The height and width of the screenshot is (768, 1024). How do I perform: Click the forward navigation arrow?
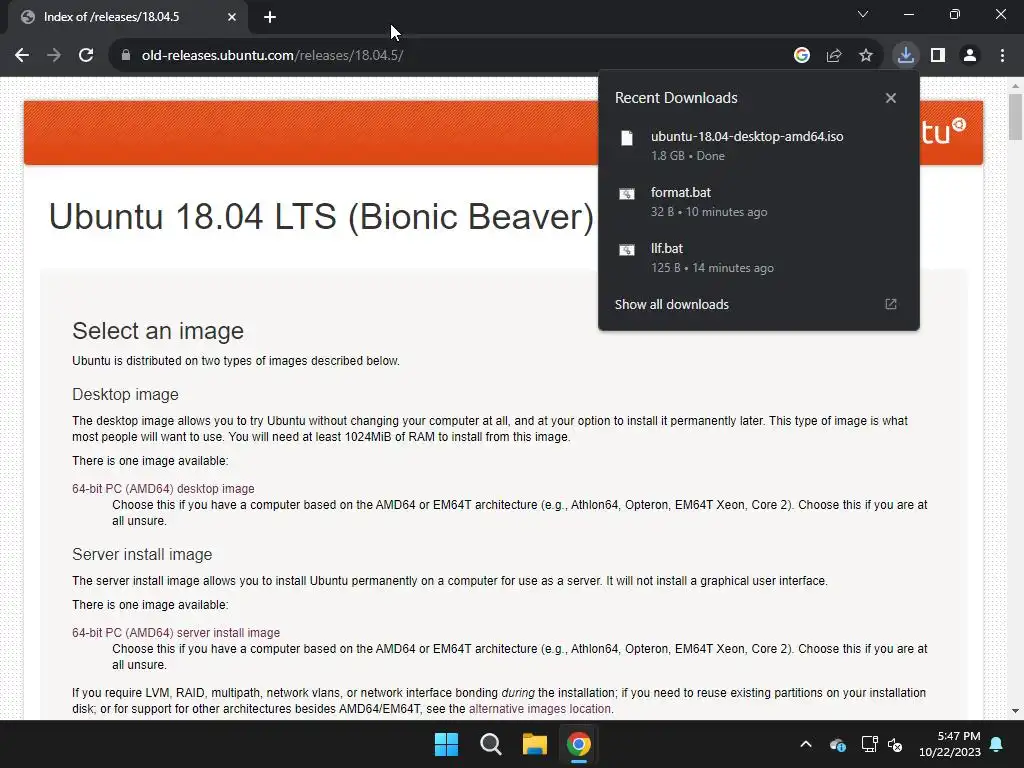click(54, 56)
